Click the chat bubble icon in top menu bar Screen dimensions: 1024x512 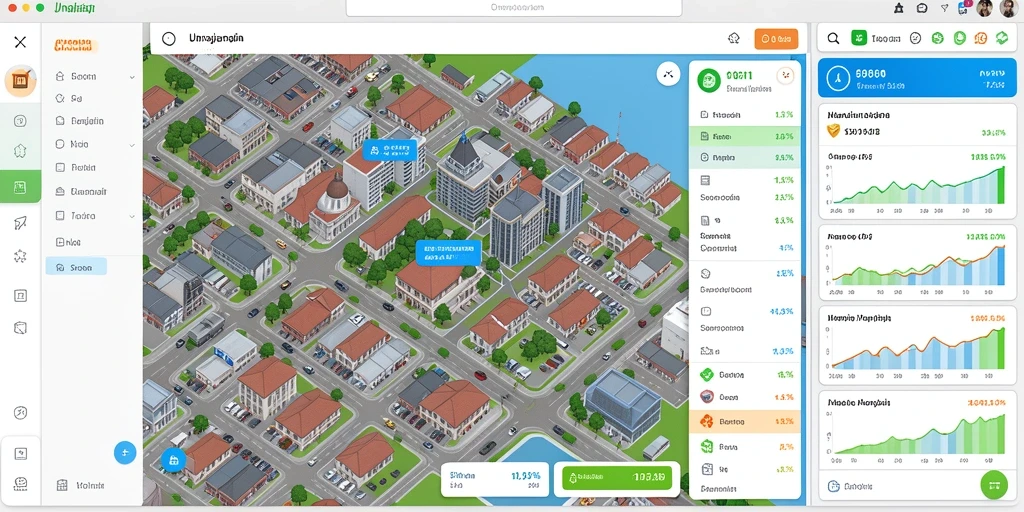[x=921, y=8]
